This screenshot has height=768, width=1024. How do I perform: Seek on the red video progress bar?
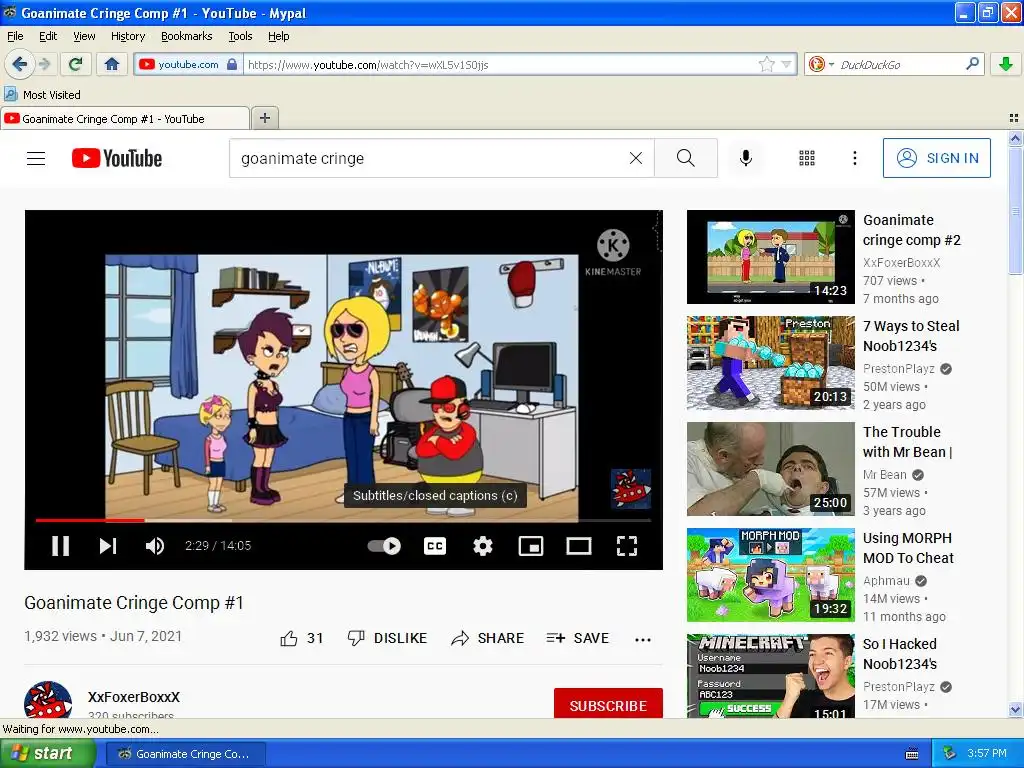point(343,520)
